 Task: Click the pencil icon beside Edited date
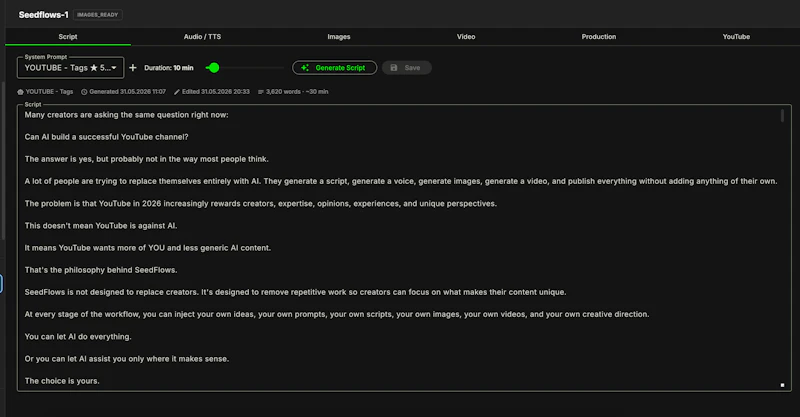177,92
